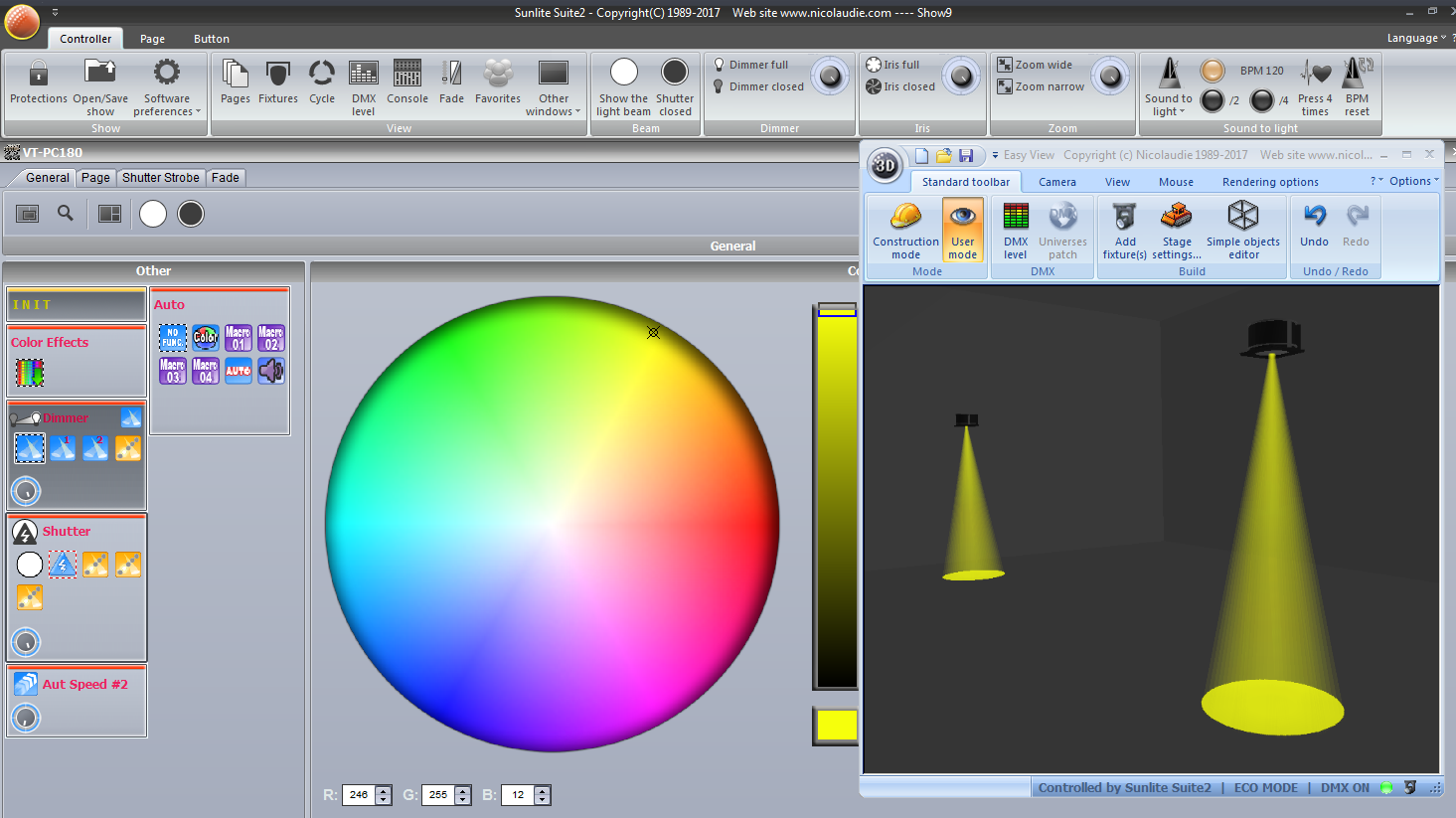The height and width of the screenshot is (818, 1456).
Task: Open the Rendering options tab
Action: coord(1270,182)
